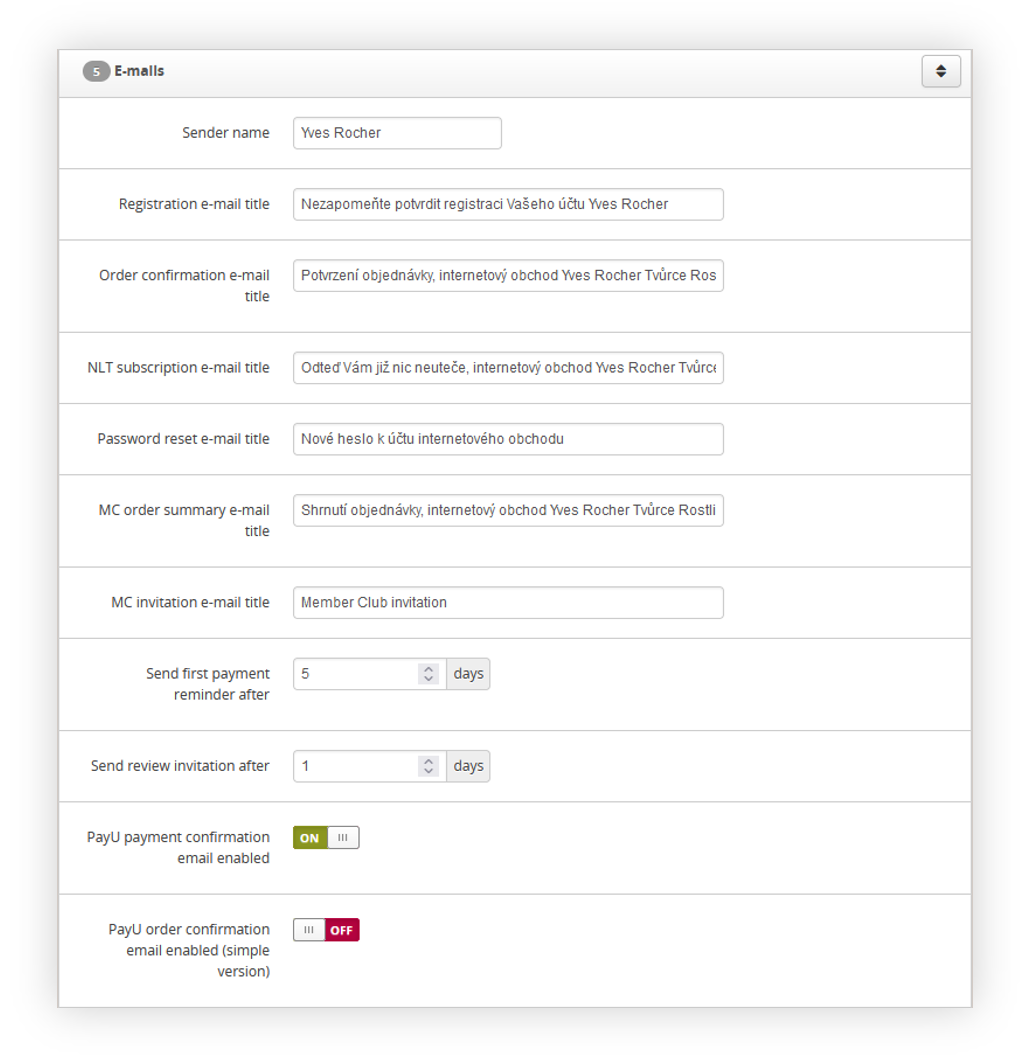Click the 'PayU payment confirmation email enabled' label
Screen dimensions: 1031x1058
point(178,847)
